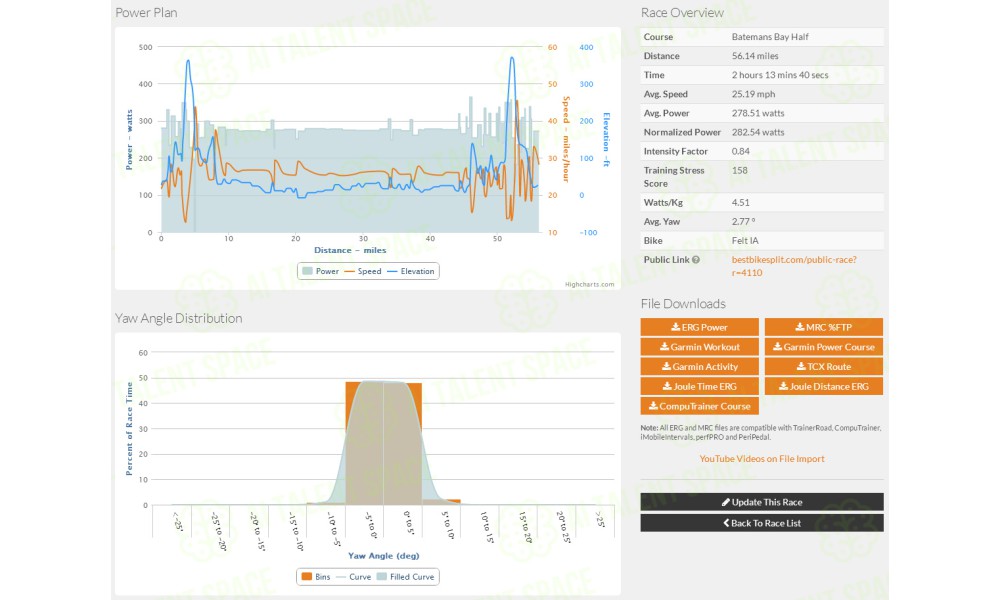
Task: Go Back To Race List
Action: 762,523
